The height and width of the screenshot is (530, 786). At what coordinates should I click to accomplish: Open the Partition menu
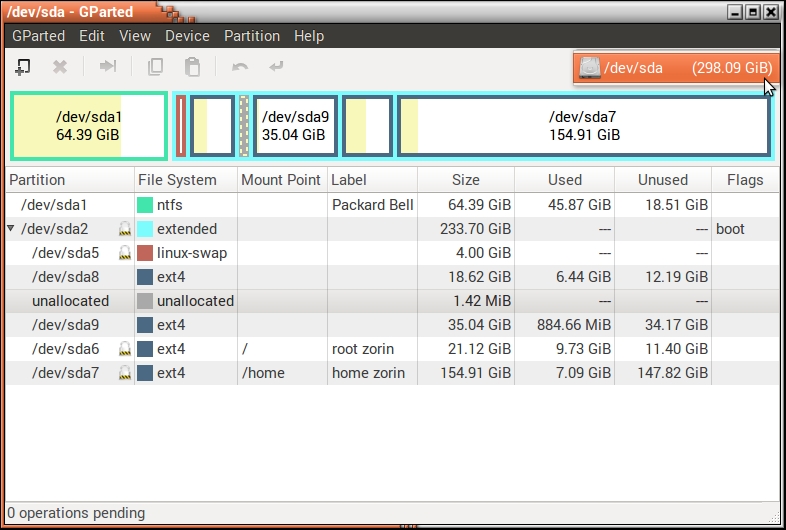click(252, 35)
